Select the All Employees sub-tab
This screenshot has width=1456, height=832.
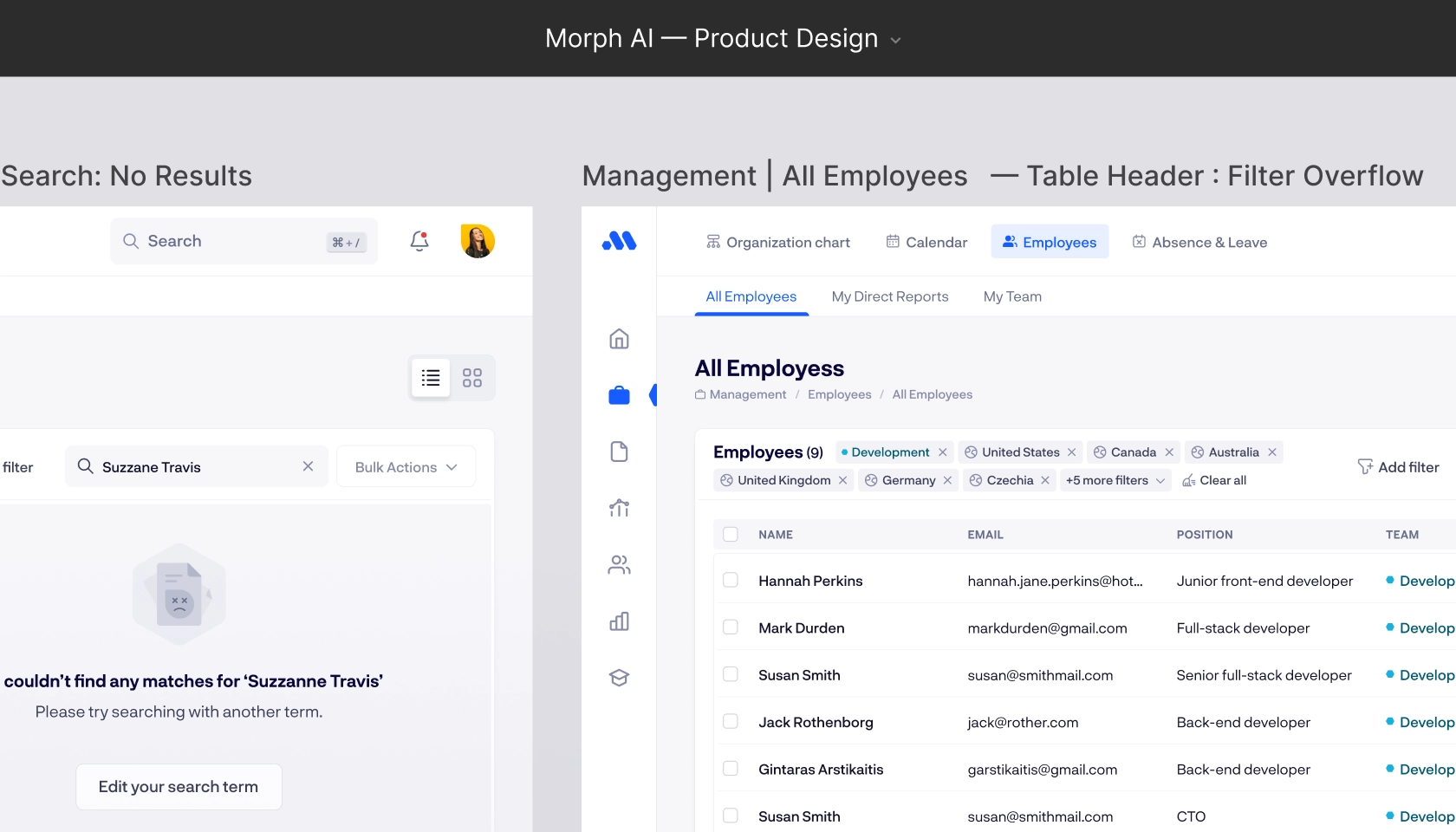coord(751,296)
